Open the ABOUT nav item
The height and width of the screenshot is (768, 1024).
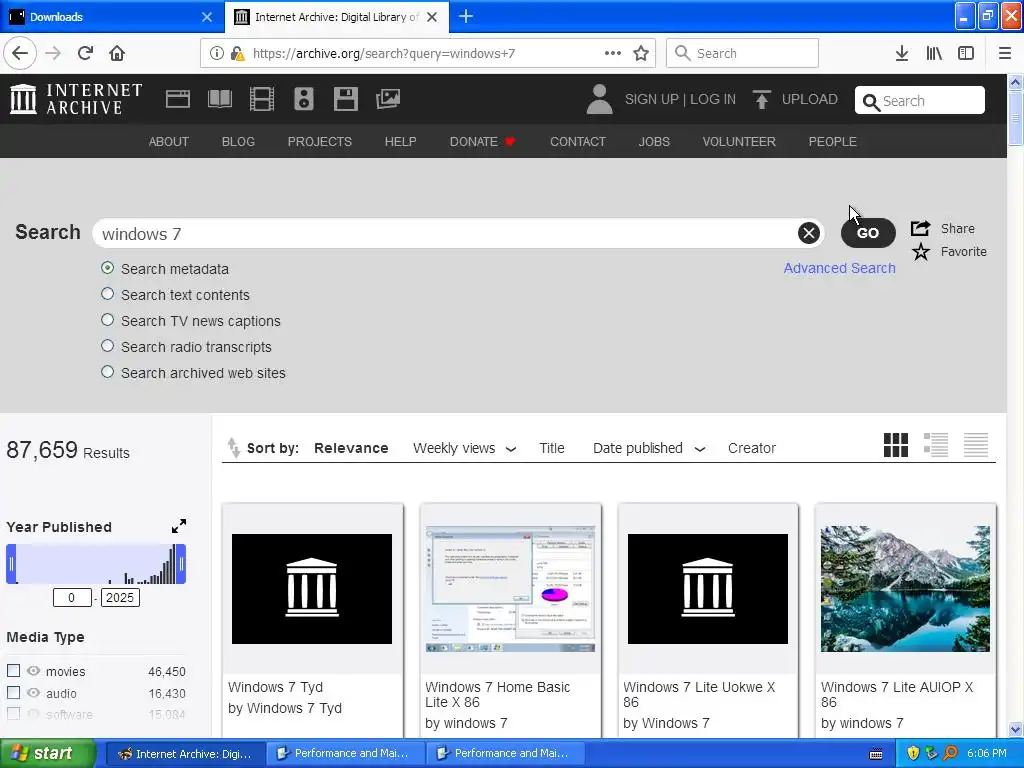(168, 142)
